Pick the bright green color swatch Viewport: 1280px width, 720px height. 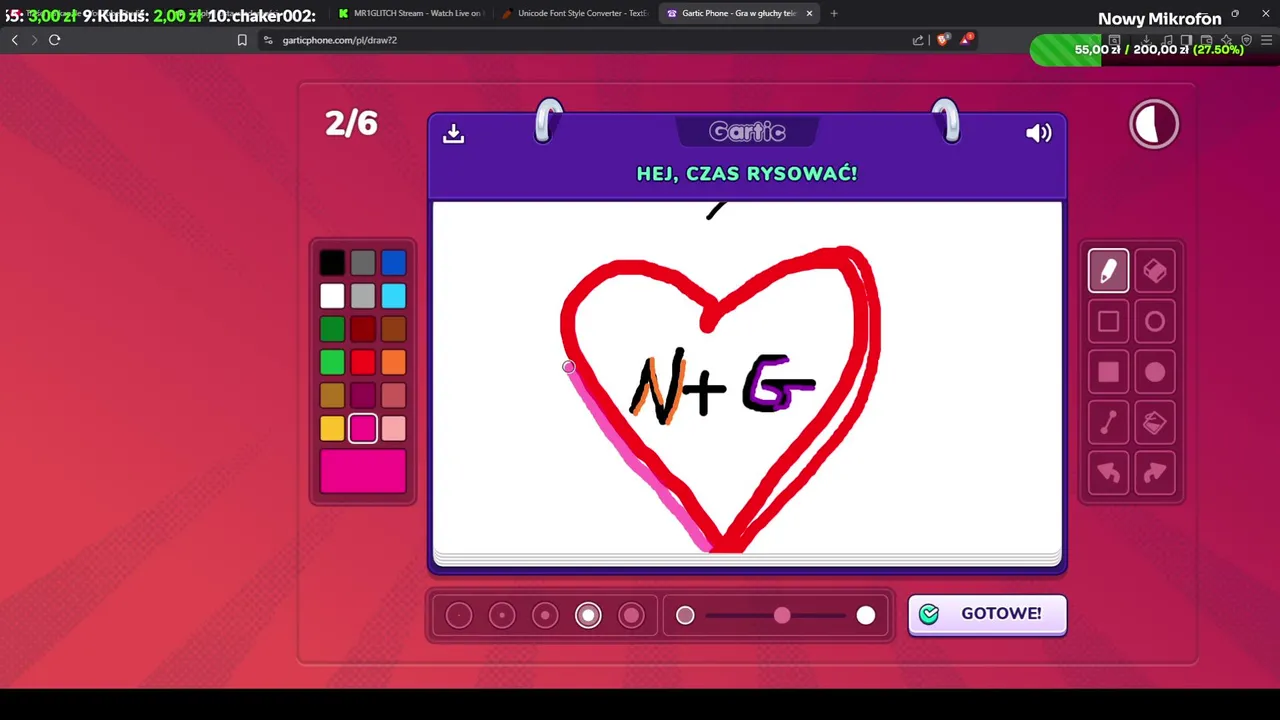pyautogui.click(x=332, y=362)
